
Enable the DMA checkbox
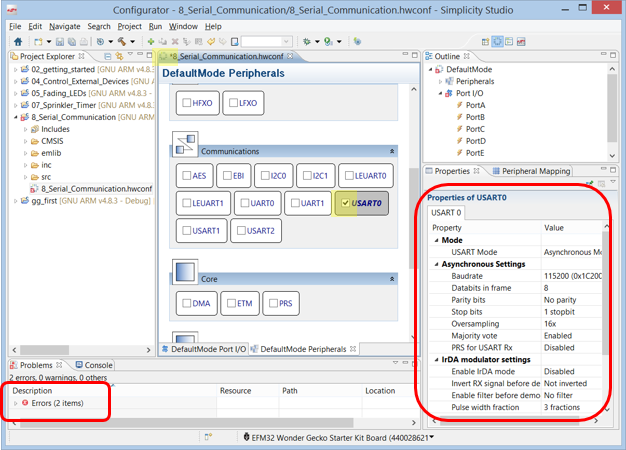click(x=186, y=303)
